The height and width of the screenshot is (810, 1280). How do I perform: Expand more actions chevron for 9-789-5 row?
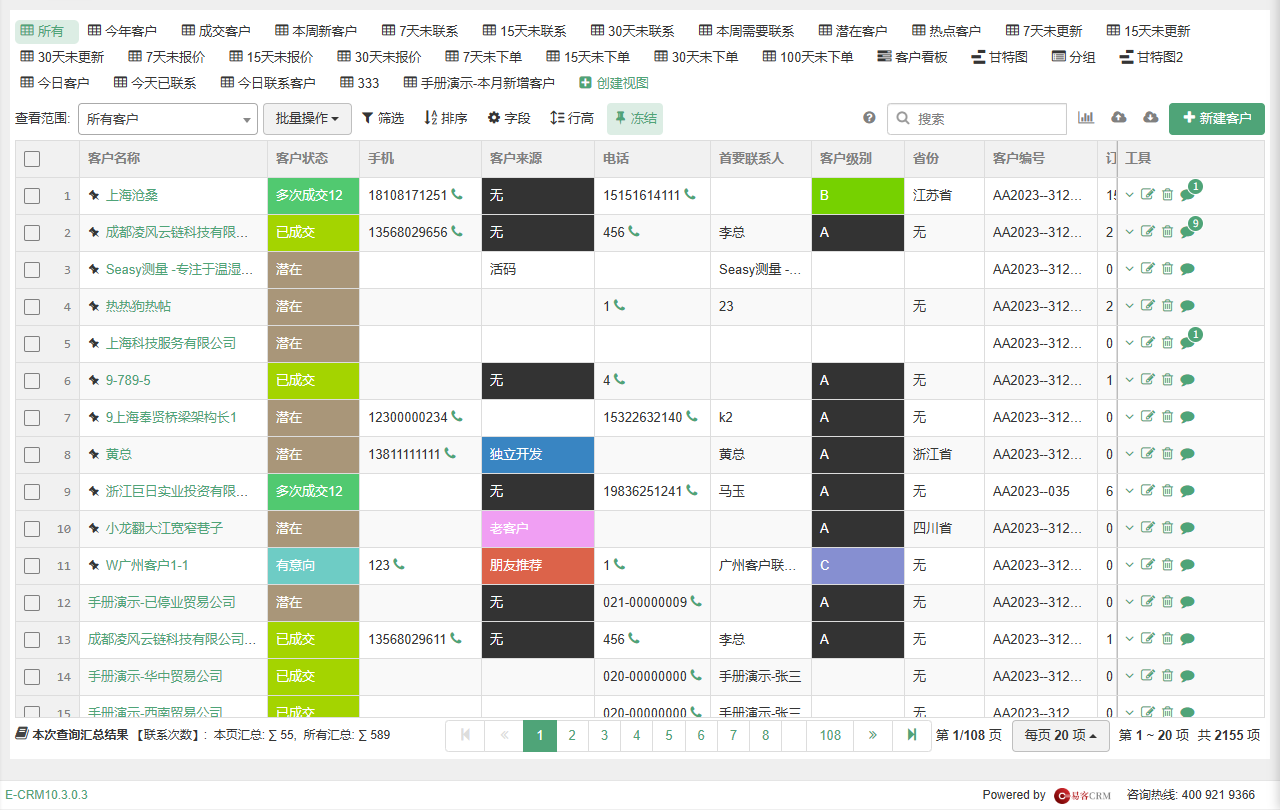coord(1129,380)
